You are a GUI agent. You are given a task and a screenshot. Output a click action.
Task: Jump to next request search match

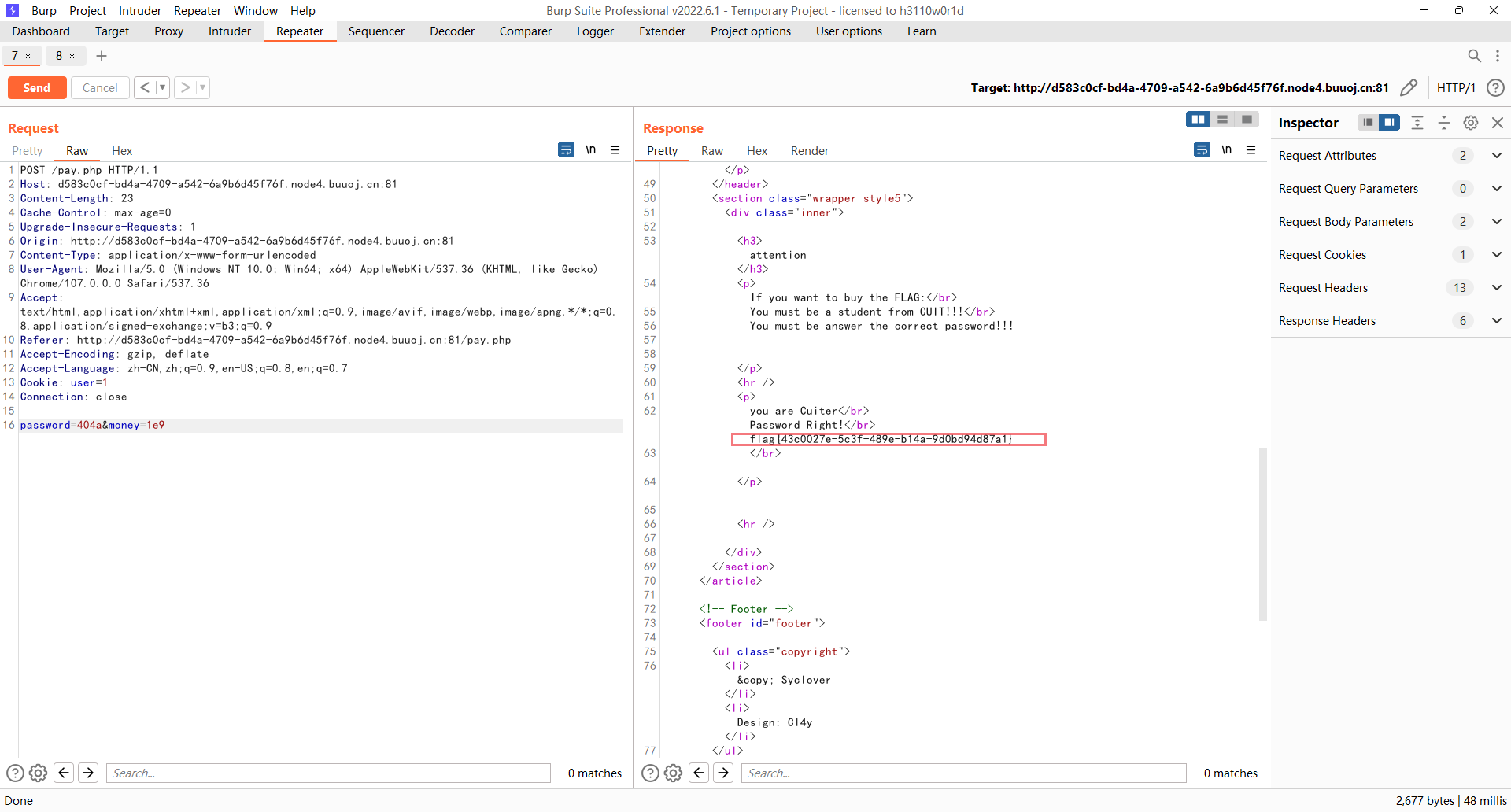coord(89,773)
